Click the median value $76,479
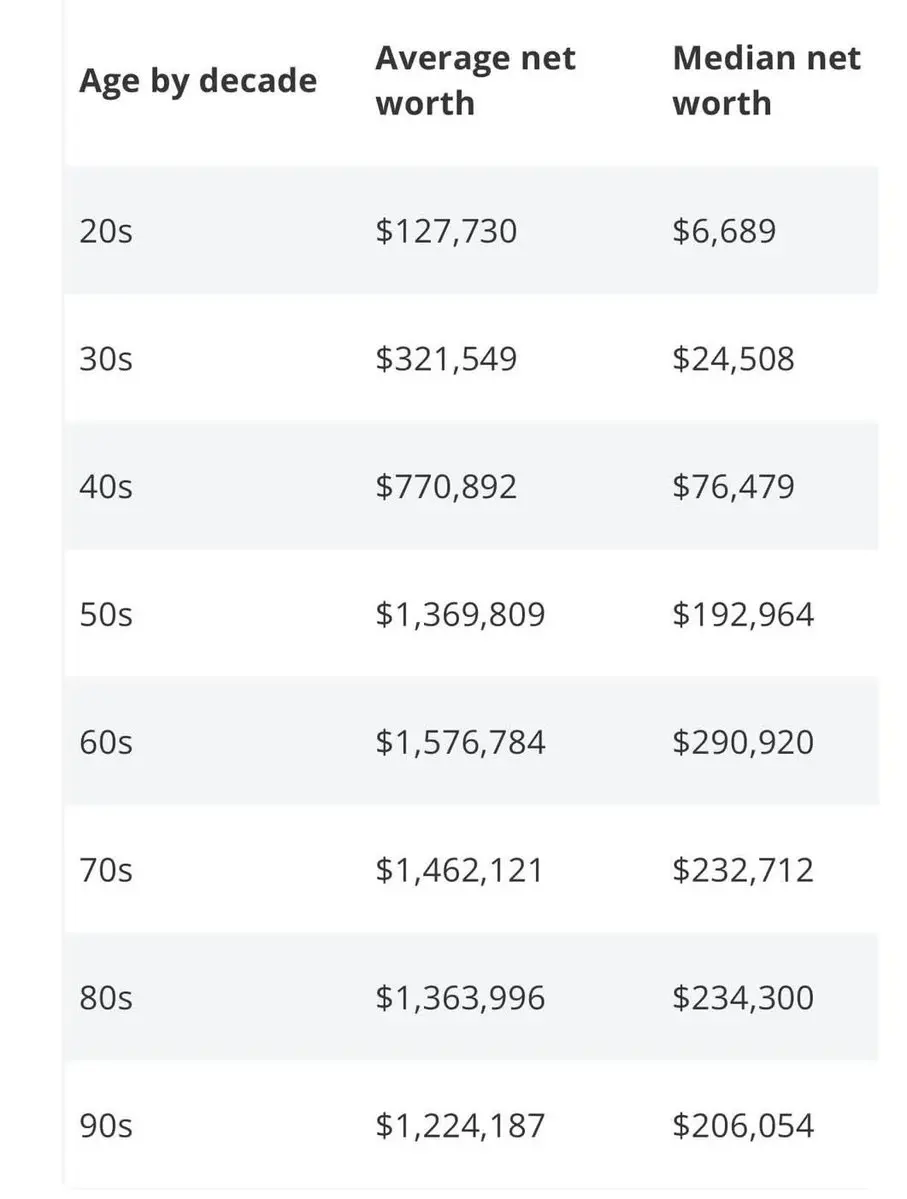The width and height of the screenshot is (907, 1199). [x=733, y=486]
